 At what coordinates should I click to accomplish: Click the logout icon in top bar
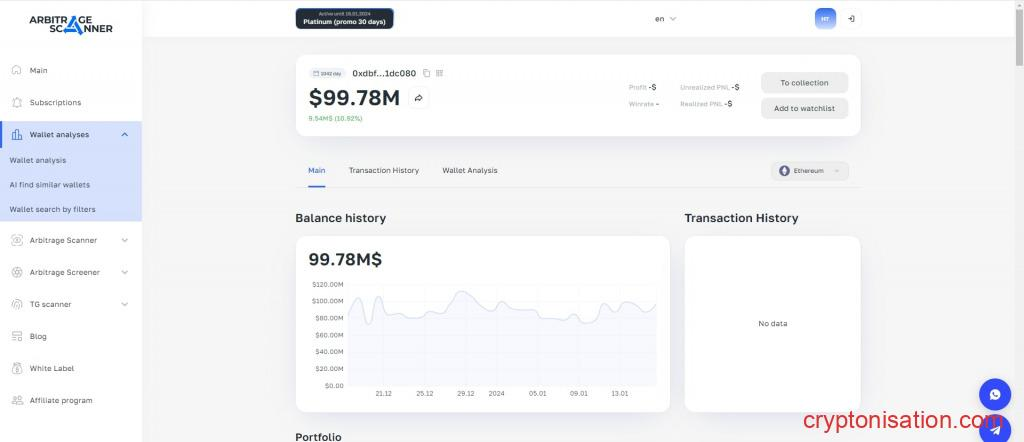tap(851, 19)
